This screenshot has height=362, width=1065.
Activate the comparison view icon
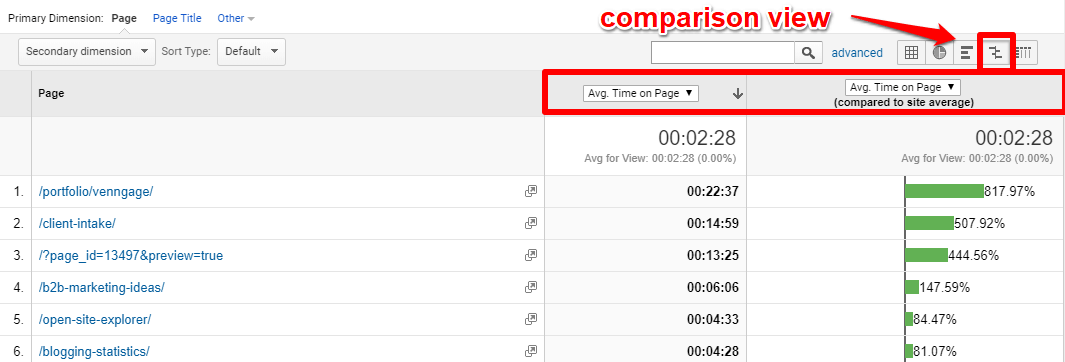pyautogui.click(x=995, y=52)
